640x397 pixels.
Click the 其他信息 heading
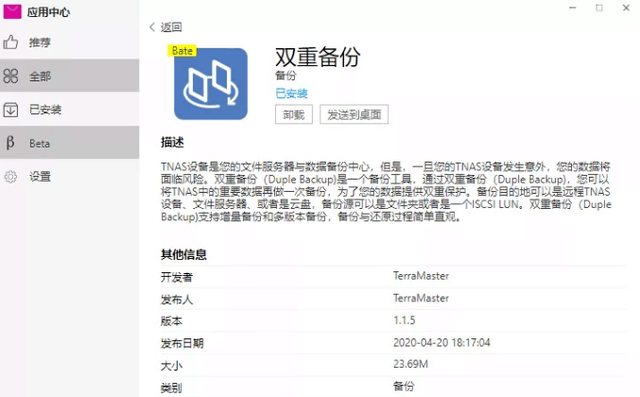point(184,254)
